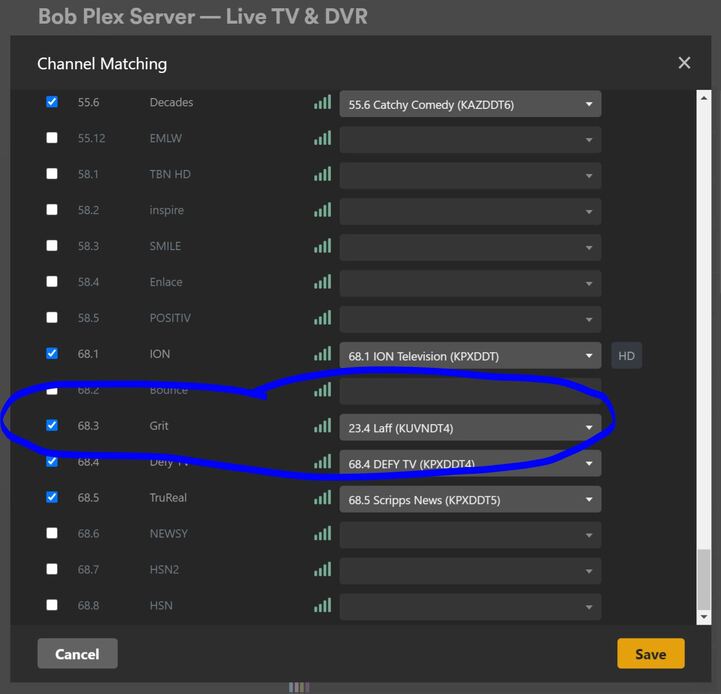Click signal strength icon for 55.6 Decades

(x=322, y=102)
